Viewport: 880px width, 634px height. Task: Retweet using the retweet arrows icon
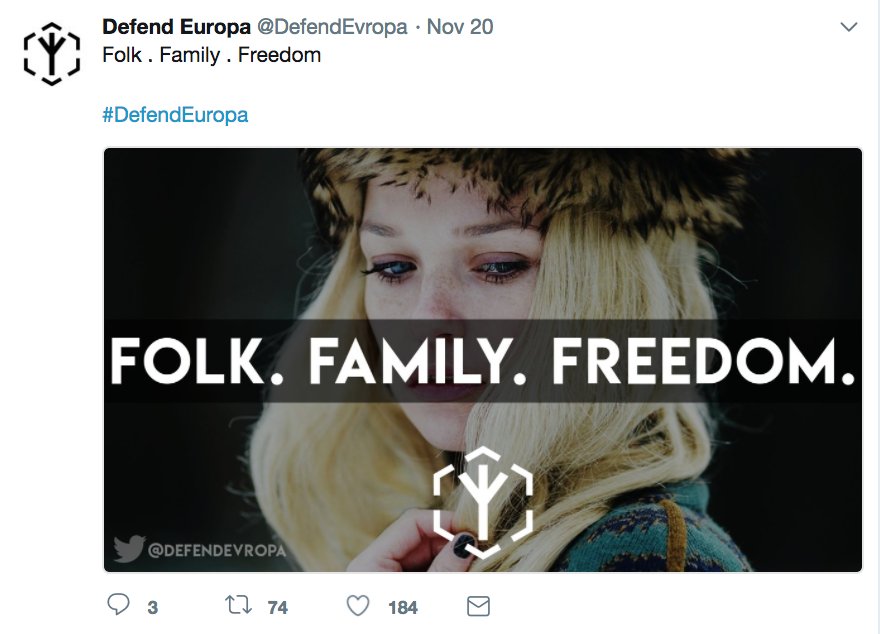click(x=239, y=605)
